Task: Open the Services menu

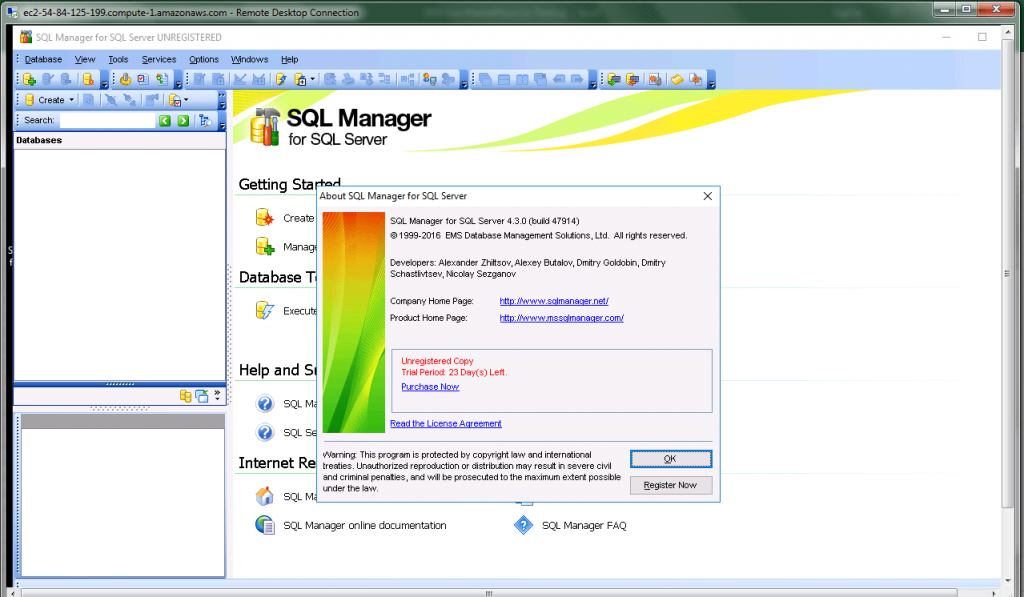Action: click(158, 59)
